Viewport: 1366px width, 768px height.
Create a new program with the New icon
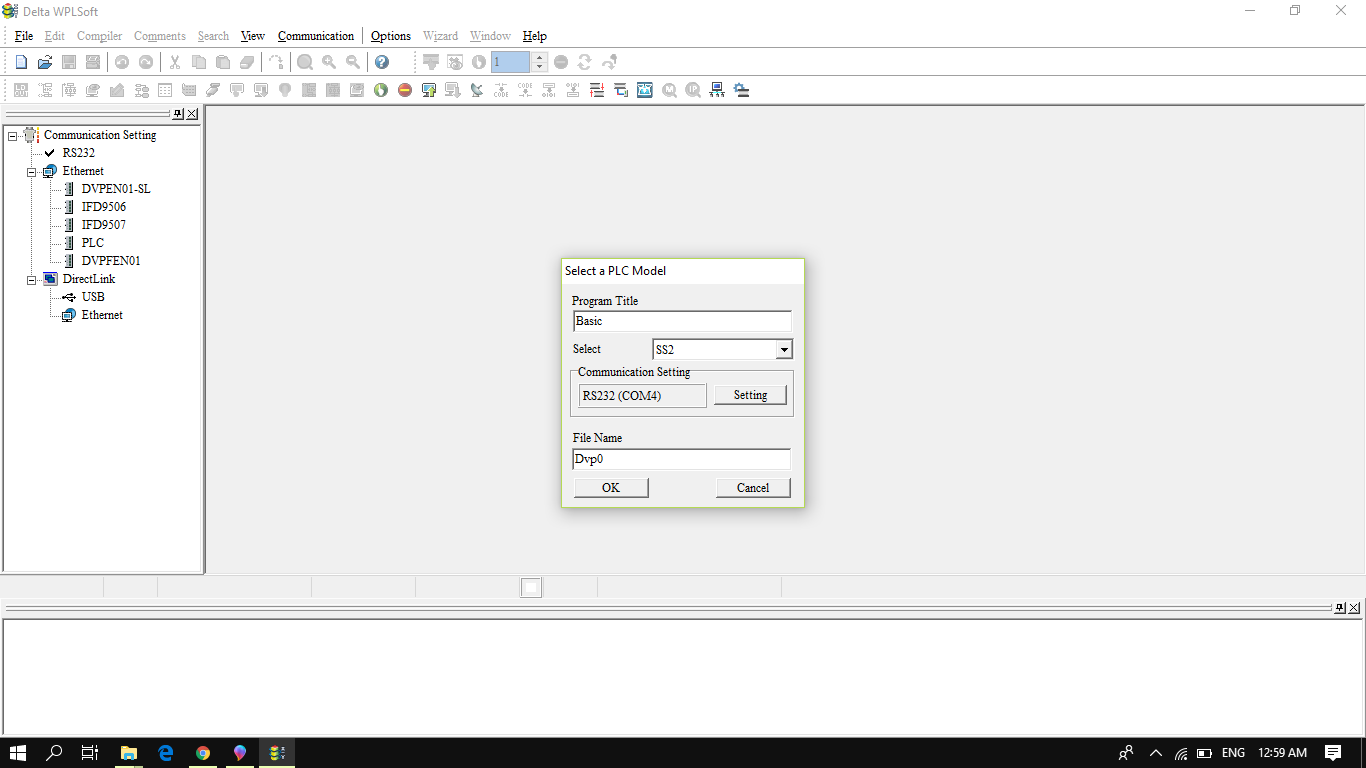pos(20,61)
